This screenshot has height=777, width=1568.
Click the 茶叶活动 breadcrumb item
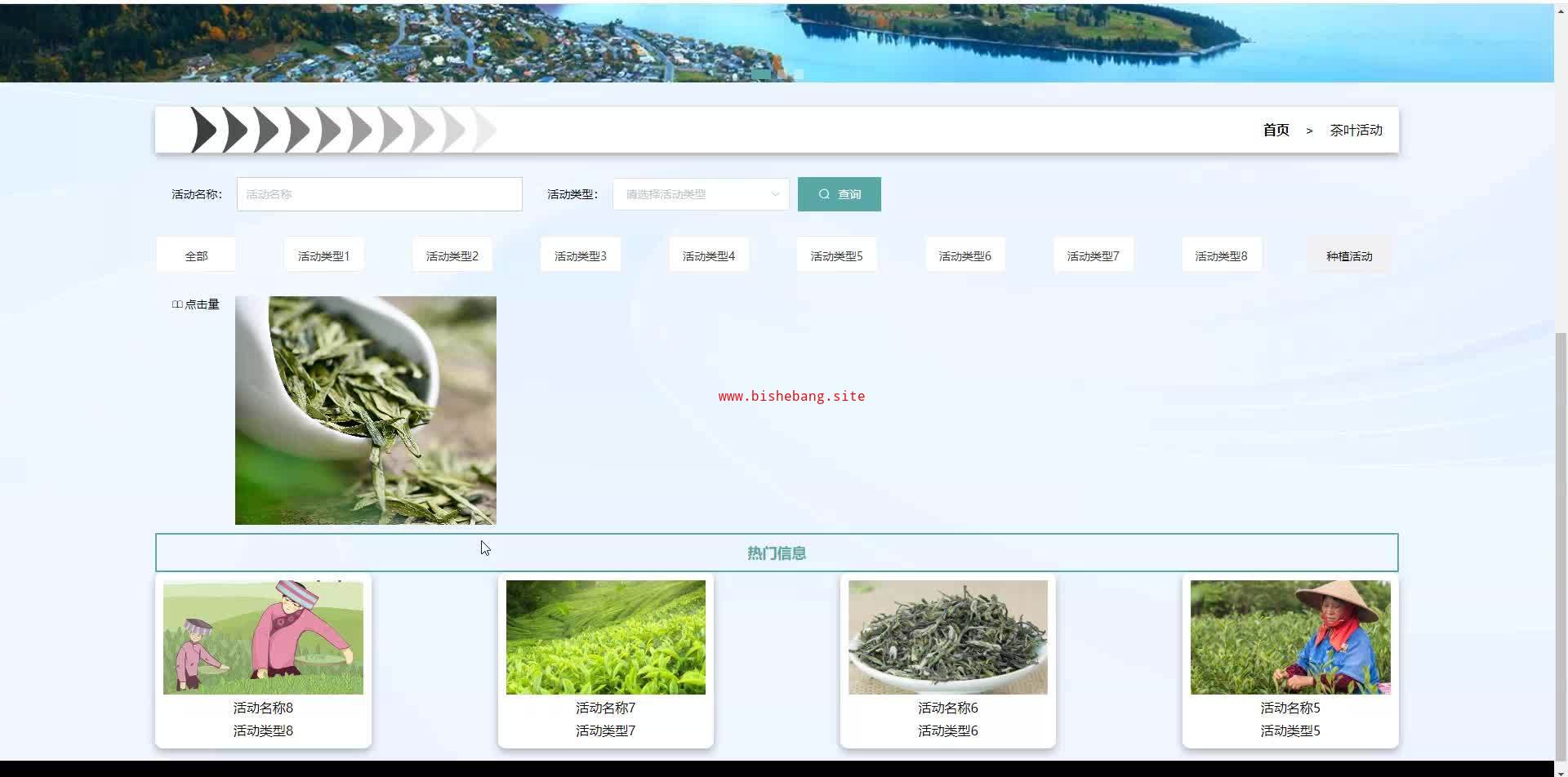click(x=1356, y=130)
